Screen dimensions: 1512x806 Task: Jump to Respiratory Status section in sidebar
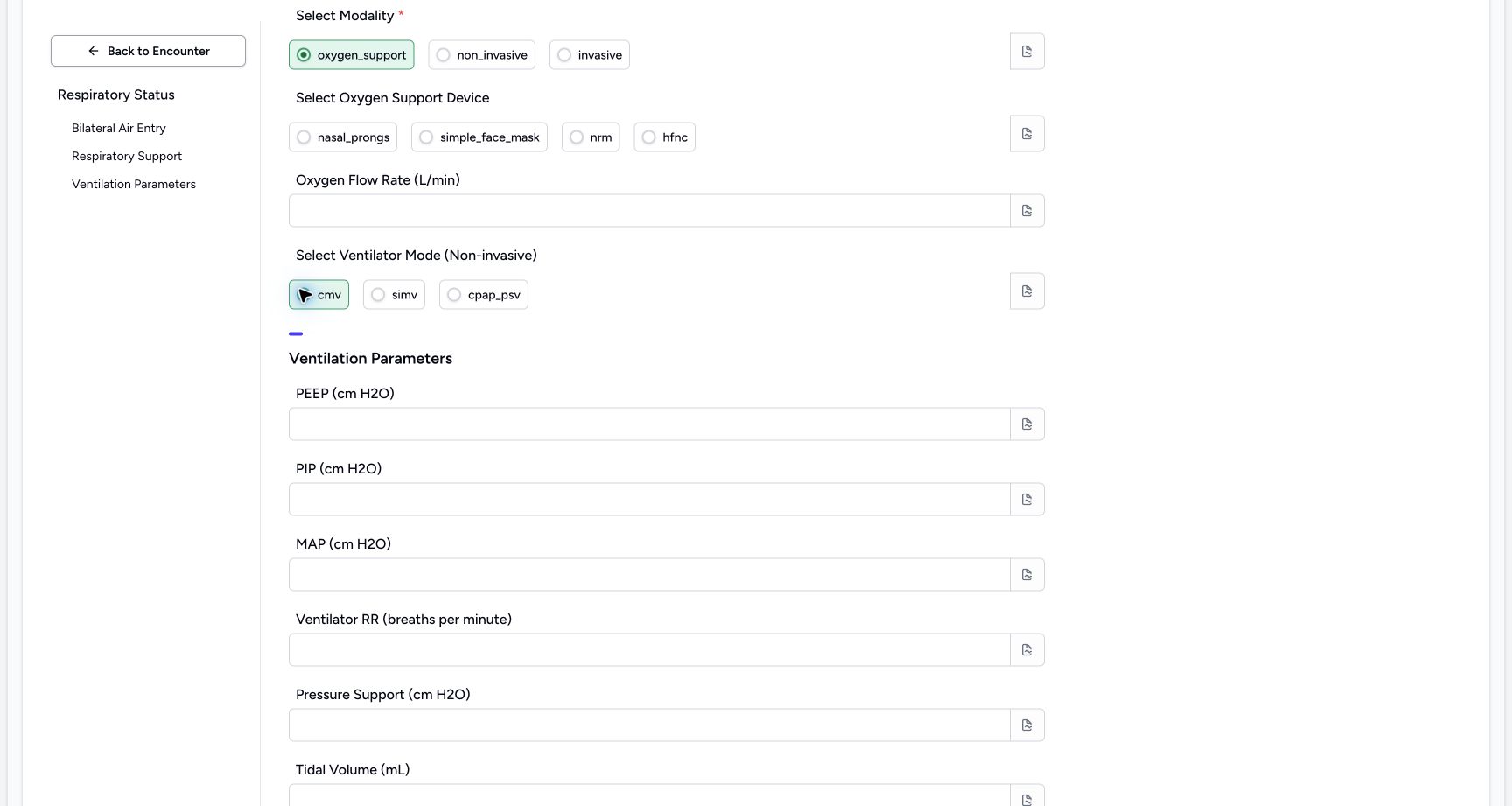(x=116, y=95)
